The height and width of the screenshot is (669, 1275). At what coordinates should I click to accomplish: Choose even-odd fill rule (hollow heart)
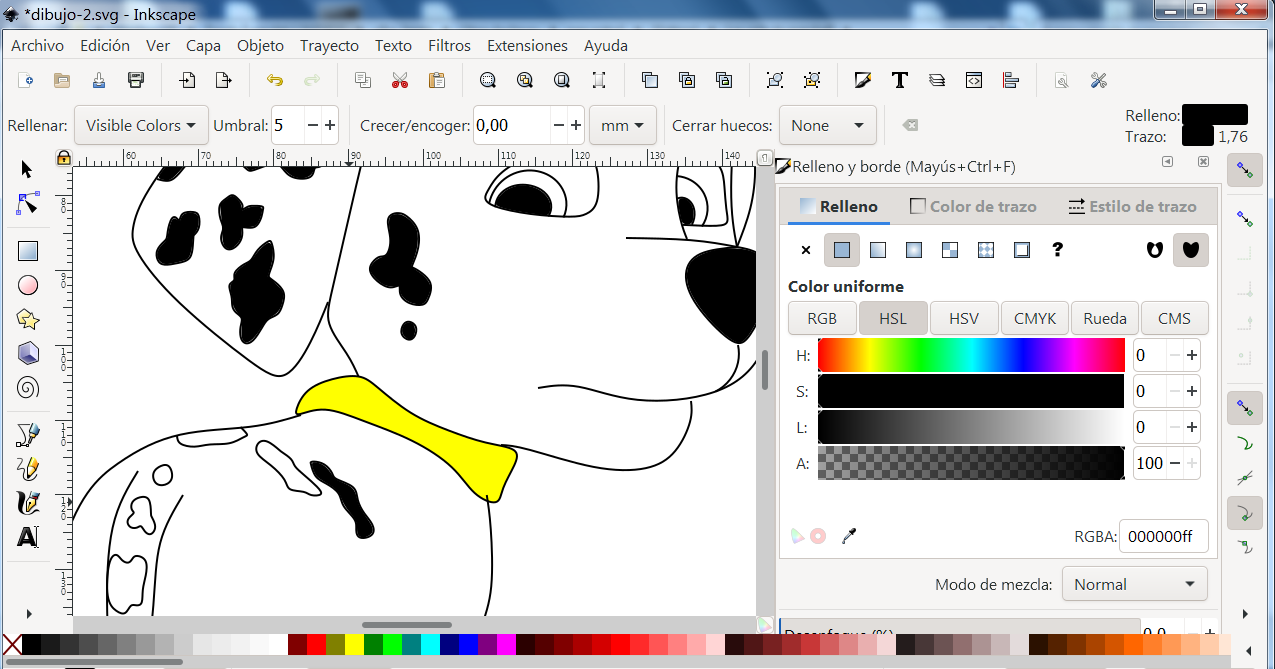pyautogui.click(x=1154, y=250)
